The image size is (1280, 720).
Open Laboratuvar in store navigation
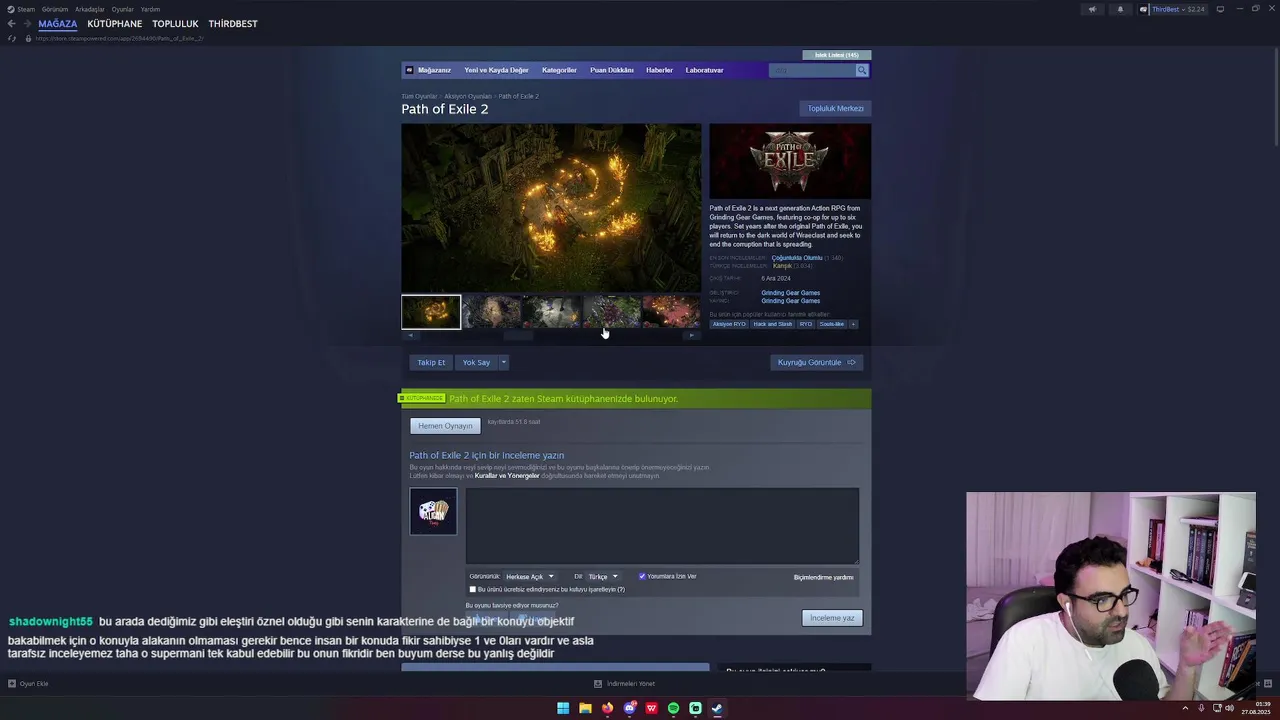[704, 70]
